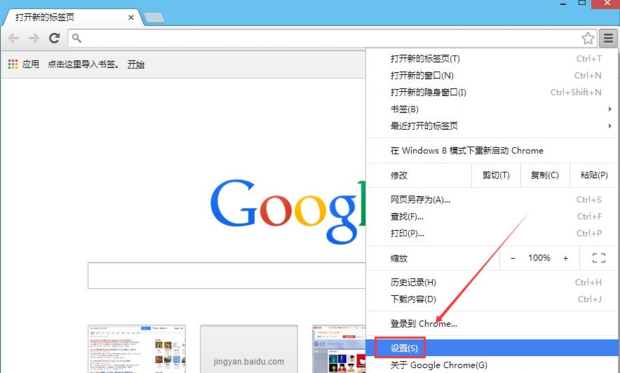
Task: Open the third most-visited thumbnail
Action: click(x=339, y=349)
